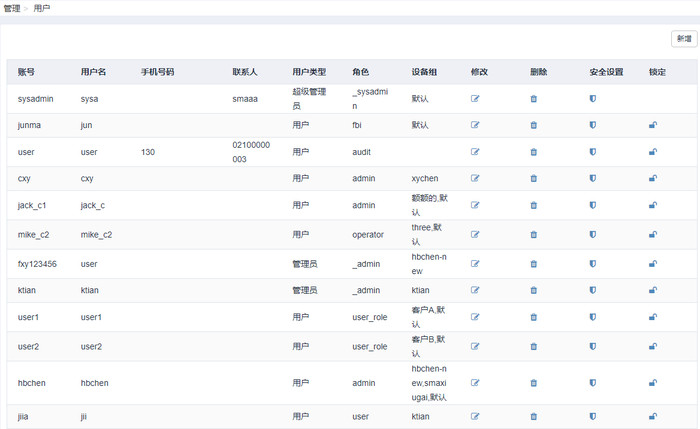This screenshot has height=429, width=700.
Task: Toggle lock status for user2
Action: [x=653, y=347]
